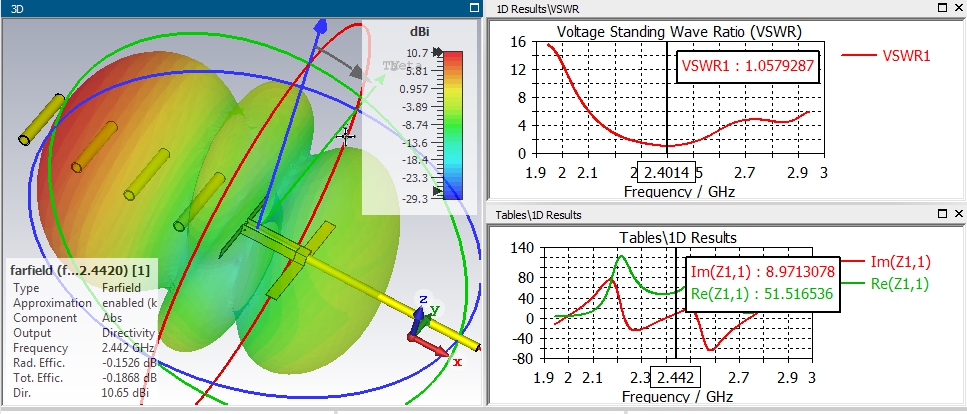Click the XYZ coordinate axis triad
The width and height of the screenshot is (967, 414).
click(426, 325)
